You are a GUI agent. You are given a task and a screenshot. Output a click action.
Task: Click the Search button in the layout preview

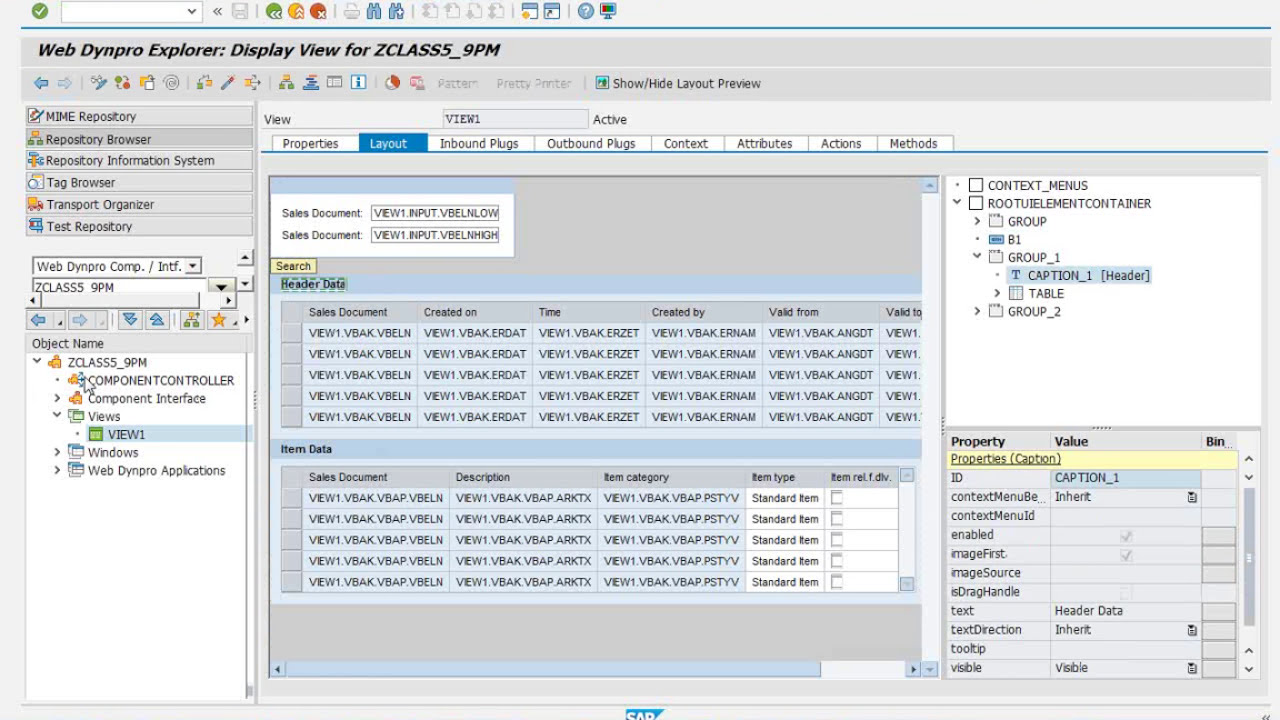tap(293, 266)
